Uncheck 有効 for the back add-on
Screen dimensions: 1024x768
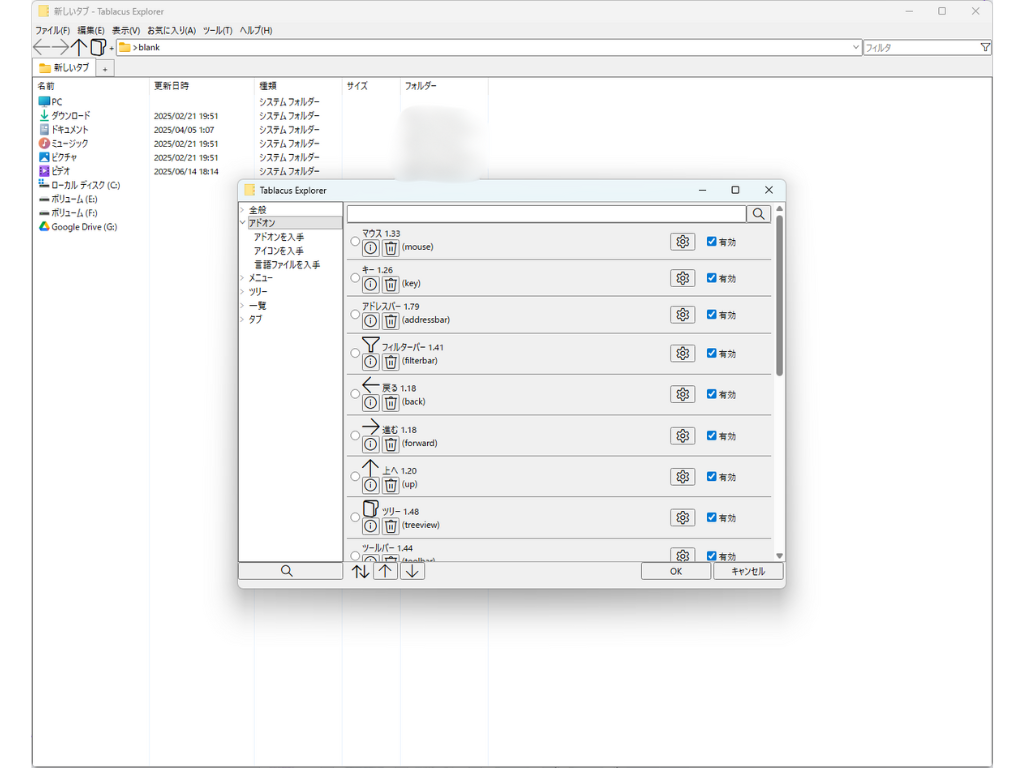pyautogui.click(x=711, y=394)
